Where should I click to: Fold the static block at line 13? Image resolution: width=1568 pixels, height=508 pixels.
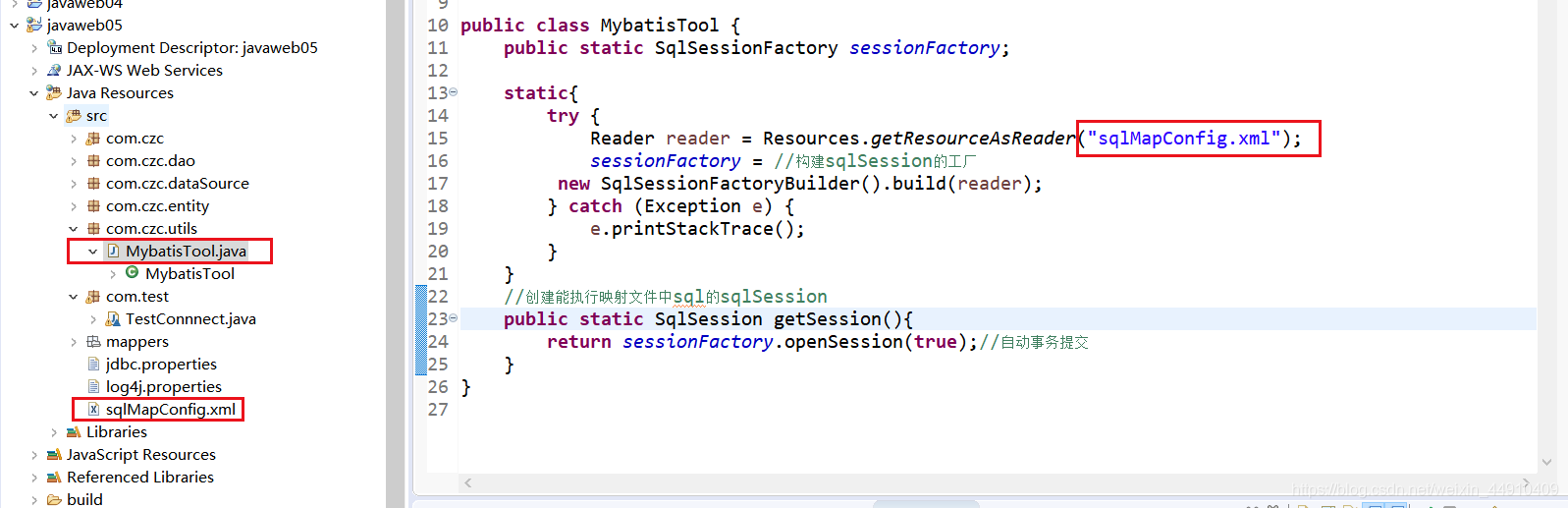[454, 92]
